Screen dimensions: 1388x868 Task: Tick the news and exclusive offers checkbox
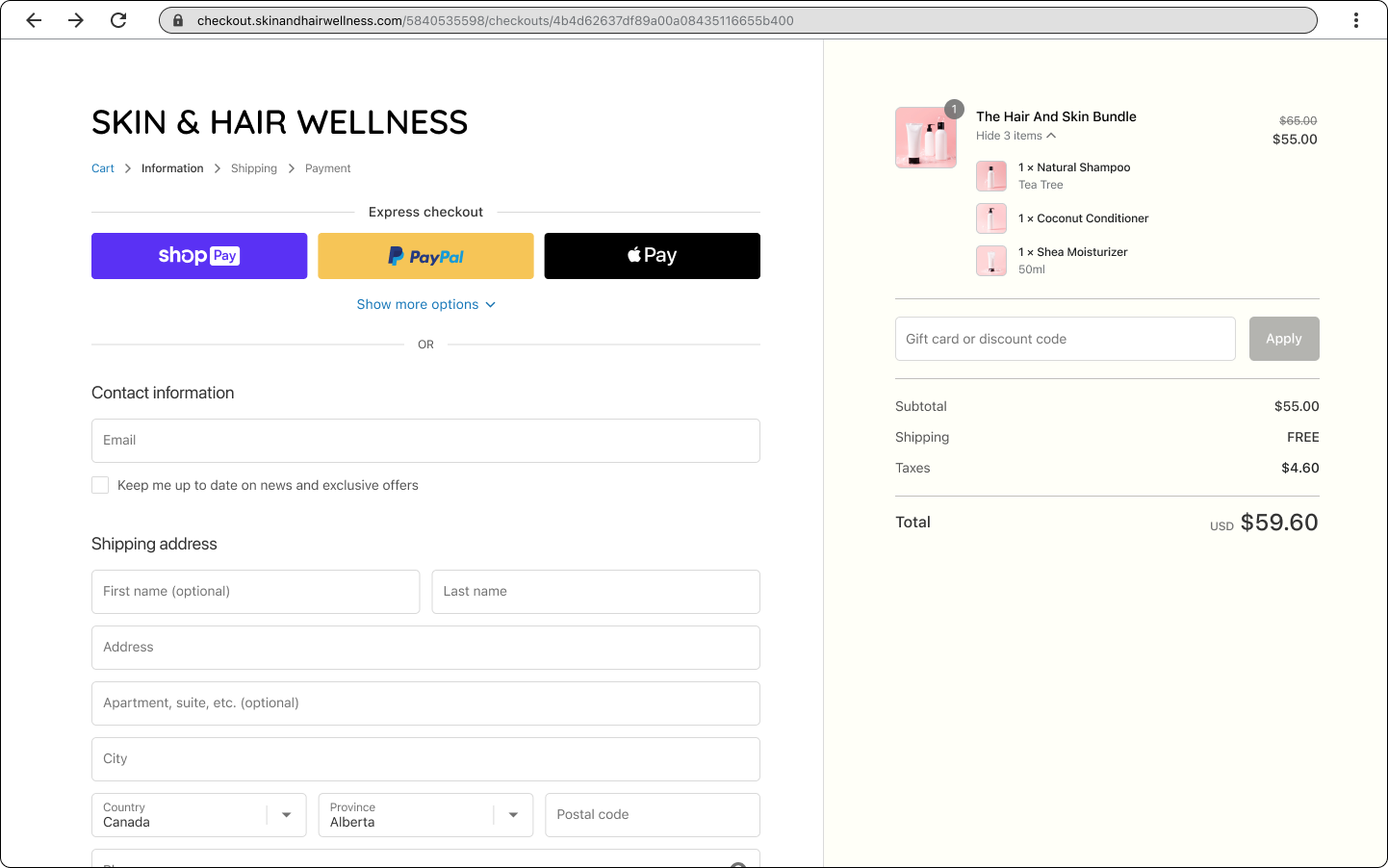point(100,485)
